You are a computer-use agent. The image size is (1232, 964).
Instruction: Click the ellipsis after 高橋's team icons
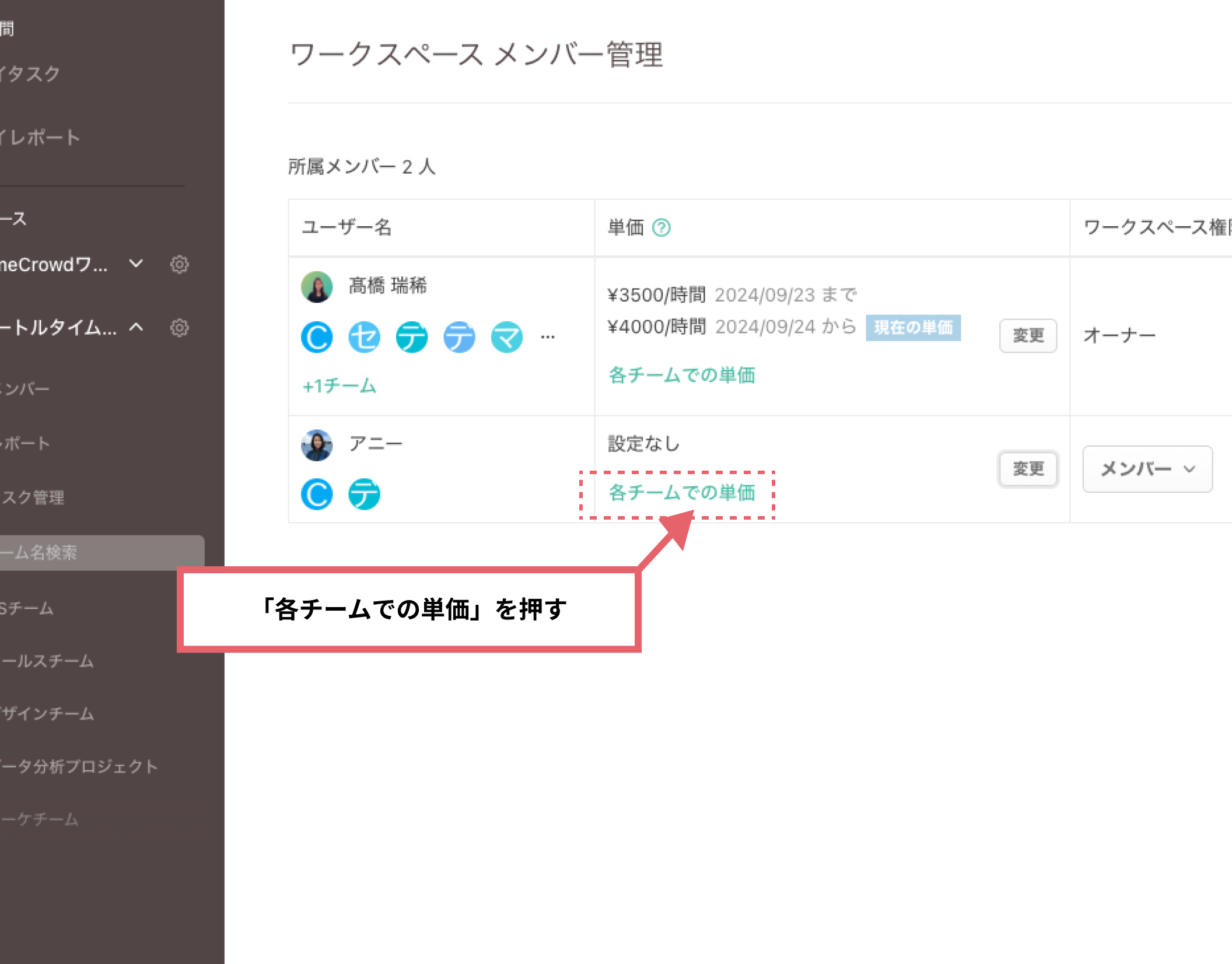547,337
